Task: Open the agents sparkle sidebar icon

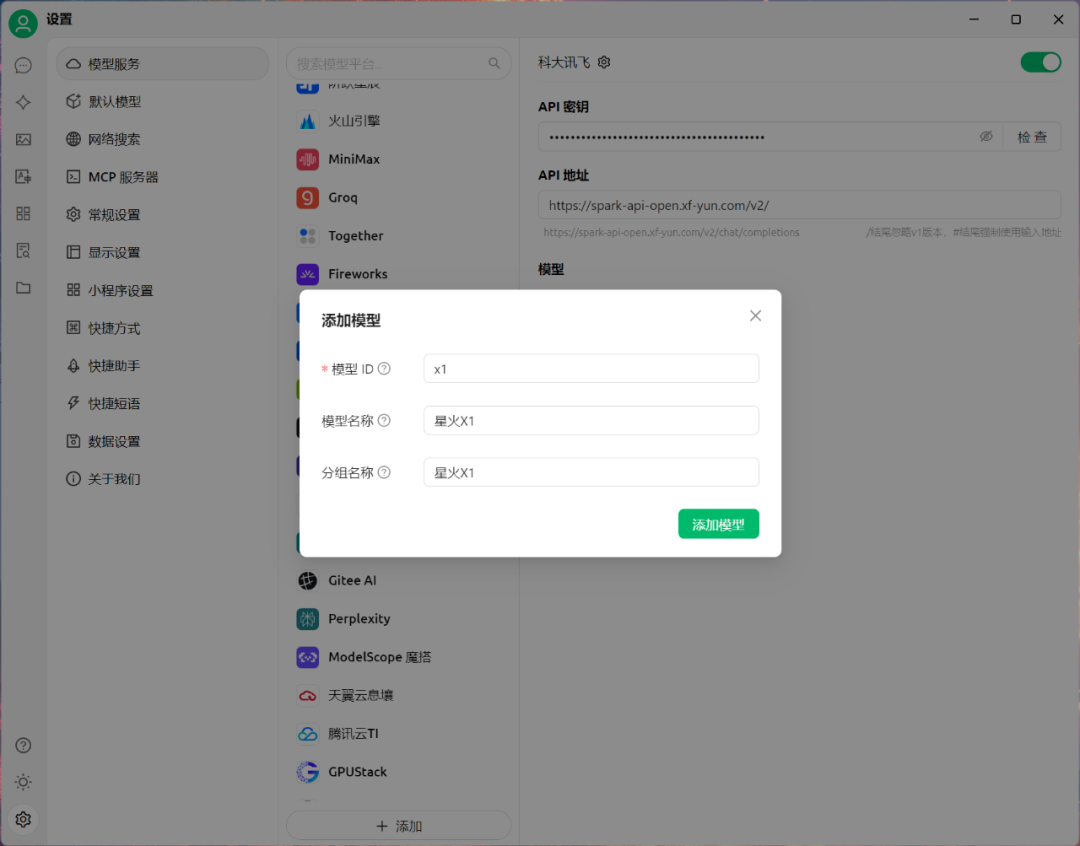Action: [23, 102]
